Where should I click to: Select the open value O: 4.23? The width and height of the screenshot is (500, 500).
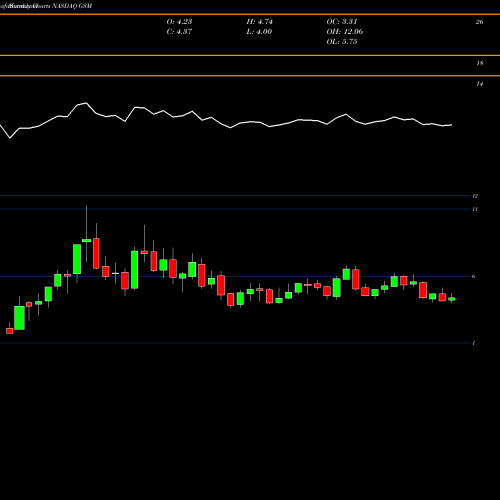click(x=179, y=22)
